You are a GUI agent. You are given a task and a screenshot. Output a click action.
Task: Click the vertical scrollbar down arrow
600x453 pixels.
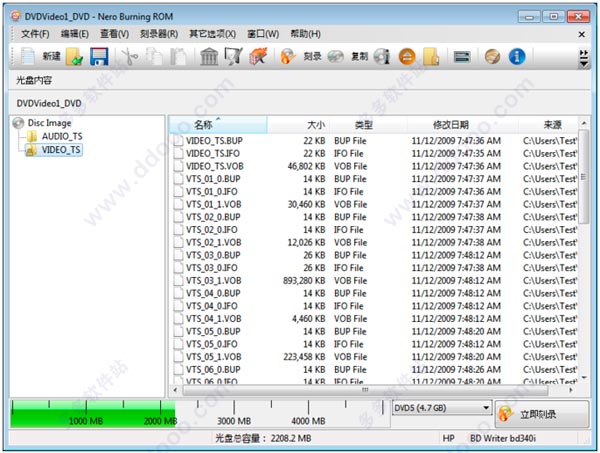[x=584, y=378]
